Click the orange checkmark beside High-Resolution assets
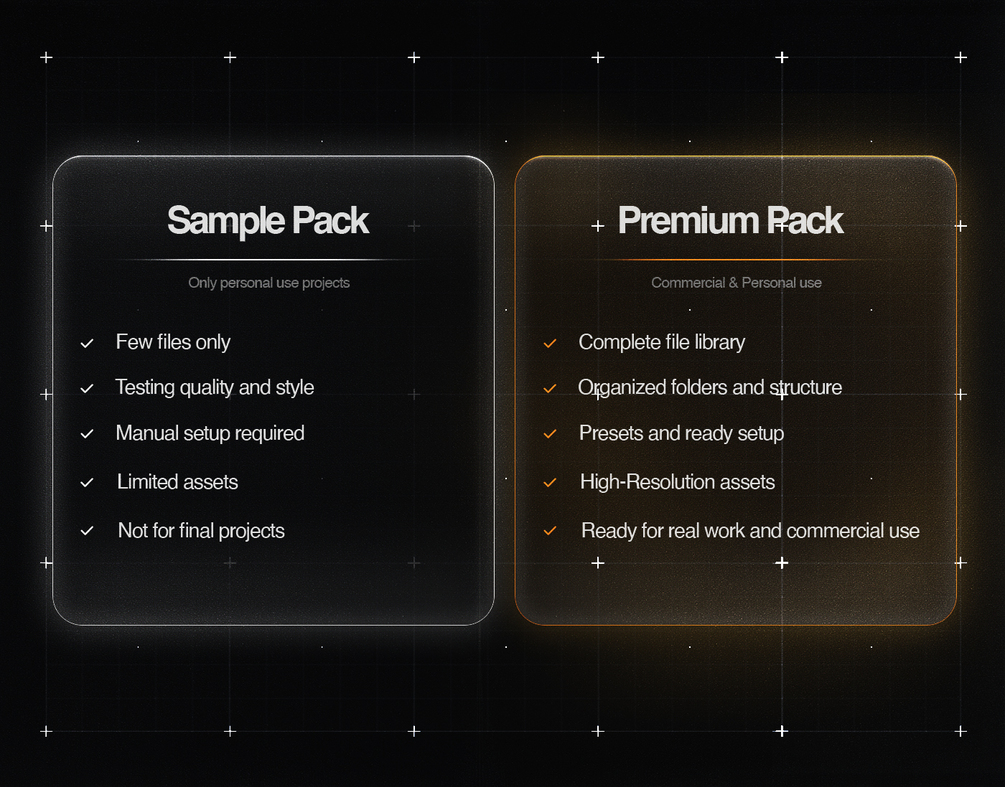Screen dimensions: 1005x787 550,483
